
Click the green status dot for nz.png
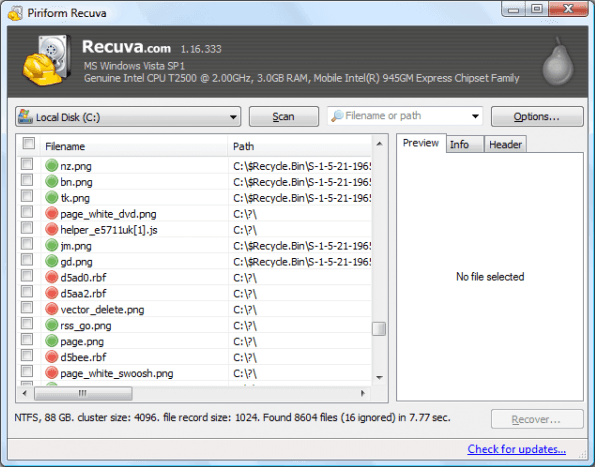[x=52, y=166]
